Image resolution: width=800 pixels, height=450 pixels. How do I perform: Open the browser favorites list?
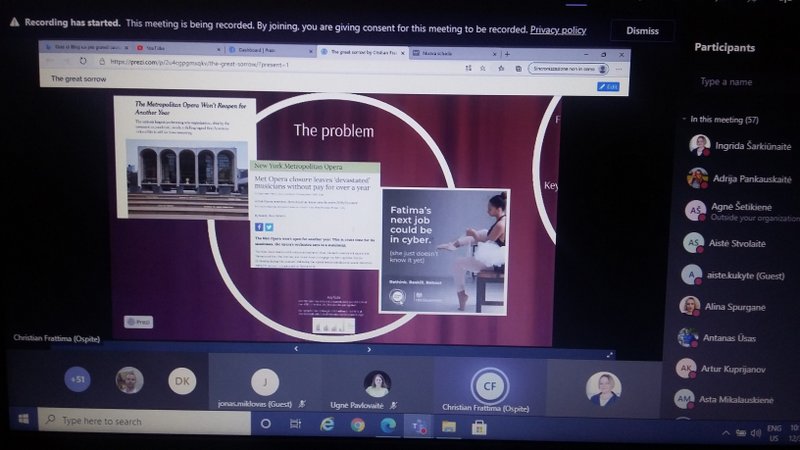[x=501, y=68]
